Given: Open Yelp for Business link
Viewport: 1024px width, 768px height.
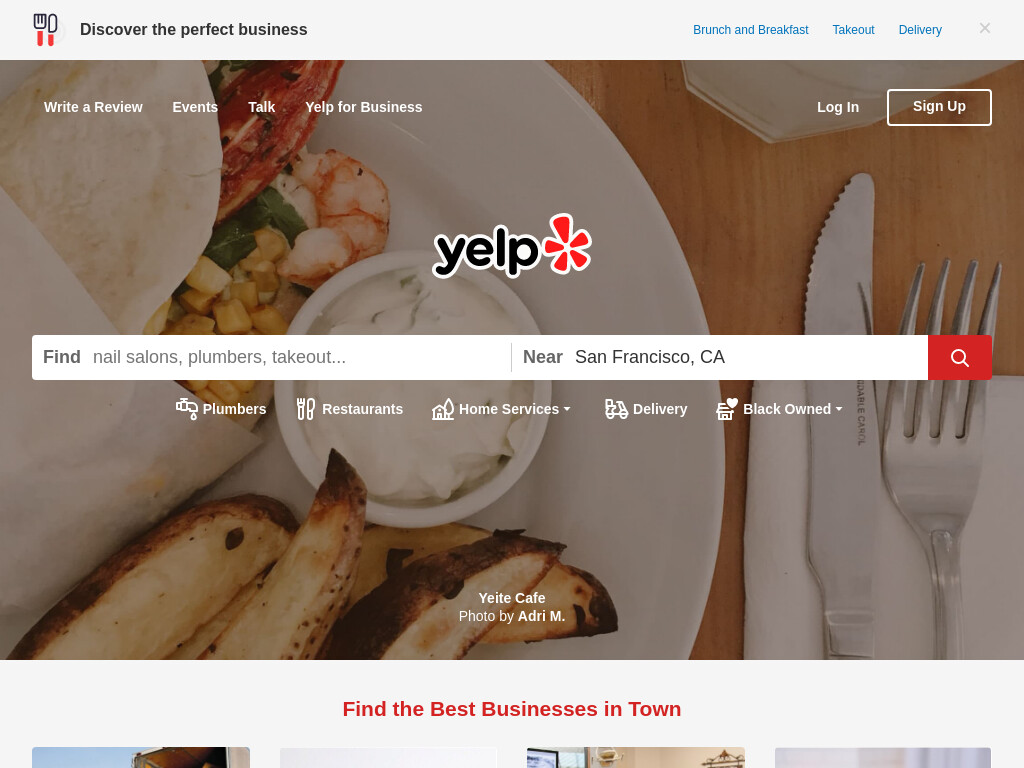Looking at the screenshot, I should point(364,107).
